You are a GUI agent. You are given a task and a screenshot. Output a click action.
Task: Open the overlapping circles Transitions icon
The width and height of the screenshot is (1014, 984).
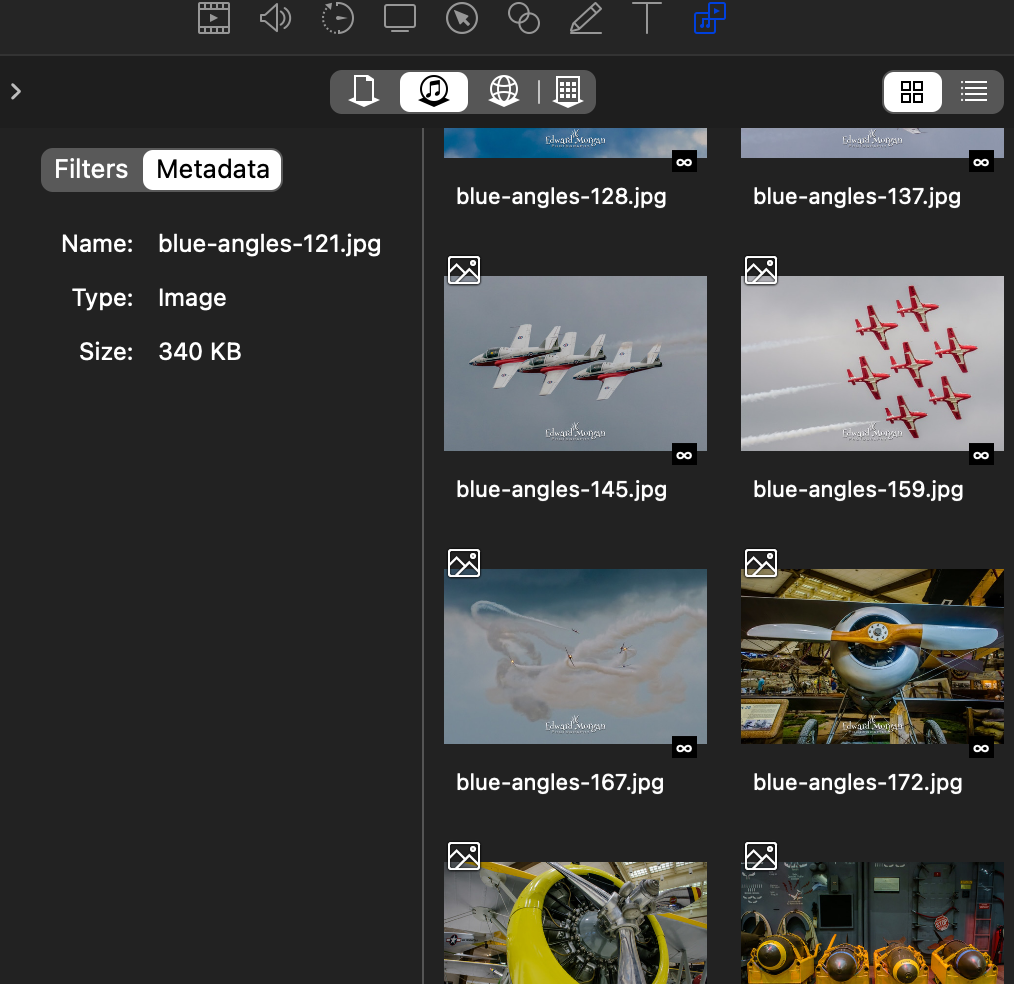pyautogui.click(x=524, y=17)
